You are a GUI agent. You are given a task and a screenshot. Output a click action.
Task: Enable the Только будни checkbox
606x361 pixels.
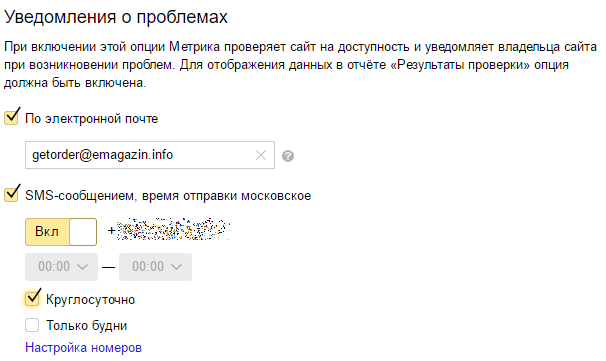[32, 325]
